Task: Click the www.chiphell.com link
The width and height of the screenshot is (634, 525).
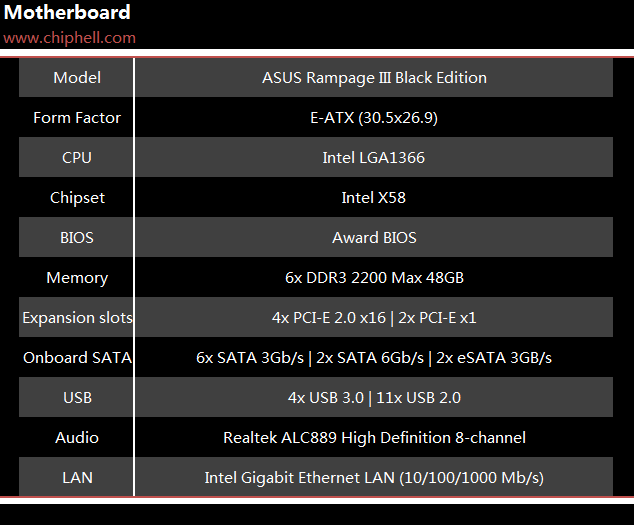Action: point(70,38)
